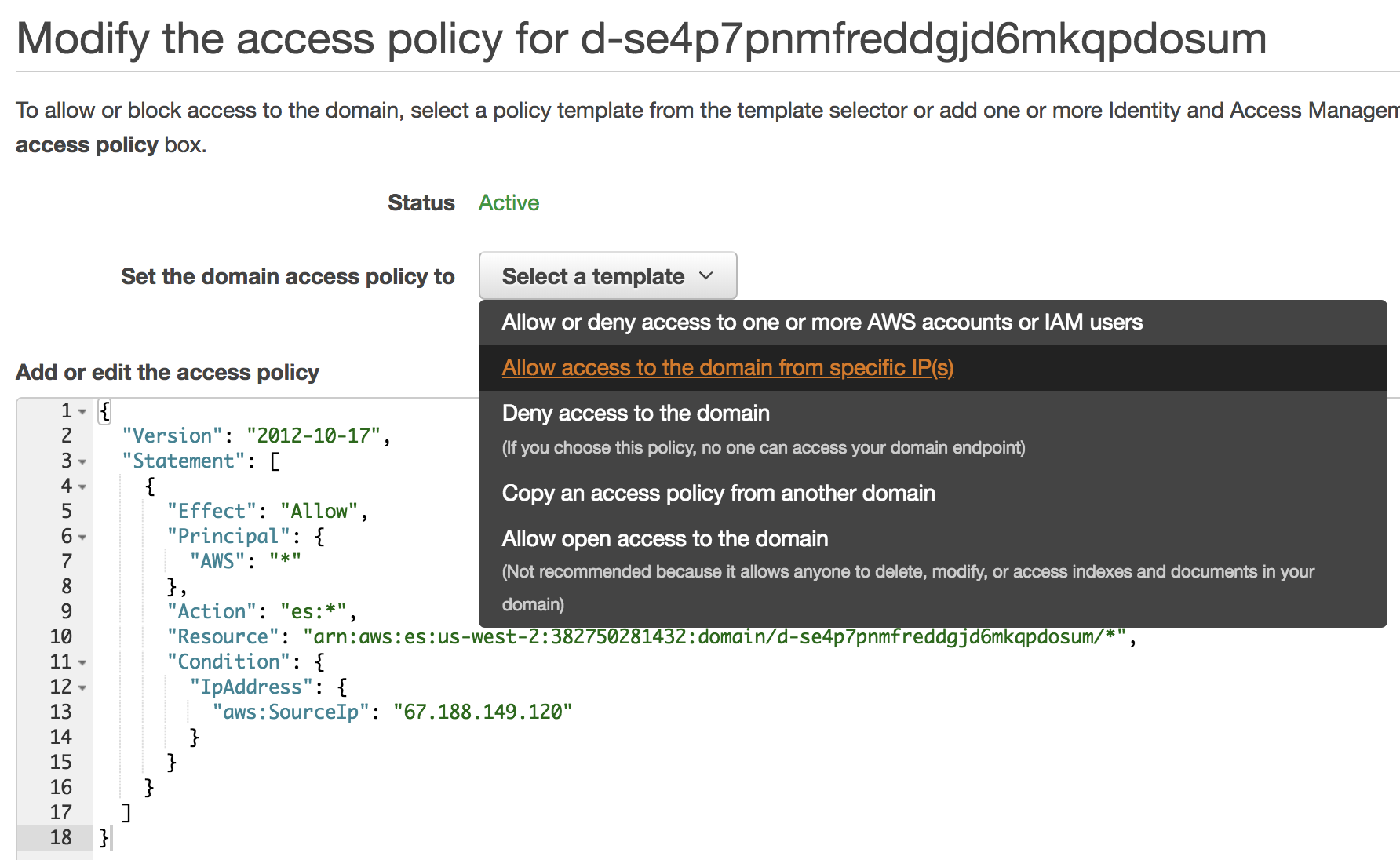Image resolution: width=1400 pixels, height=860 pixels.
Task: Collapse the Statement fold arrow on line 3
Action: click(82, 462)
